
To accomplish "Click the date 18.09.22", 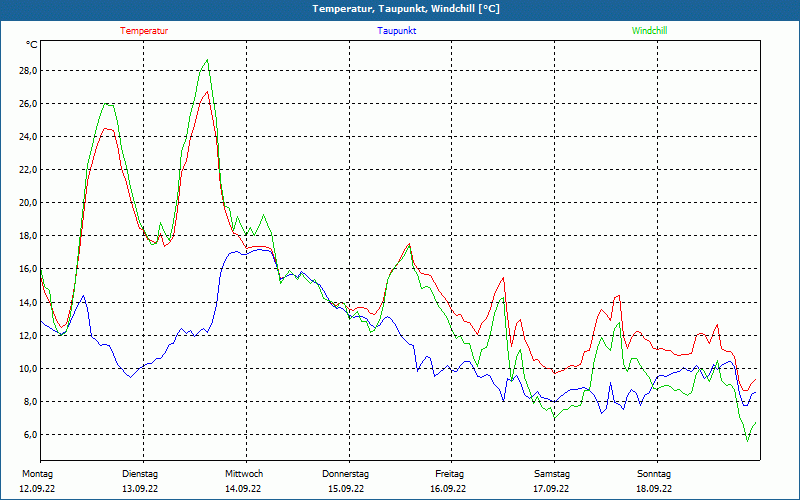I will coord(654,489).
